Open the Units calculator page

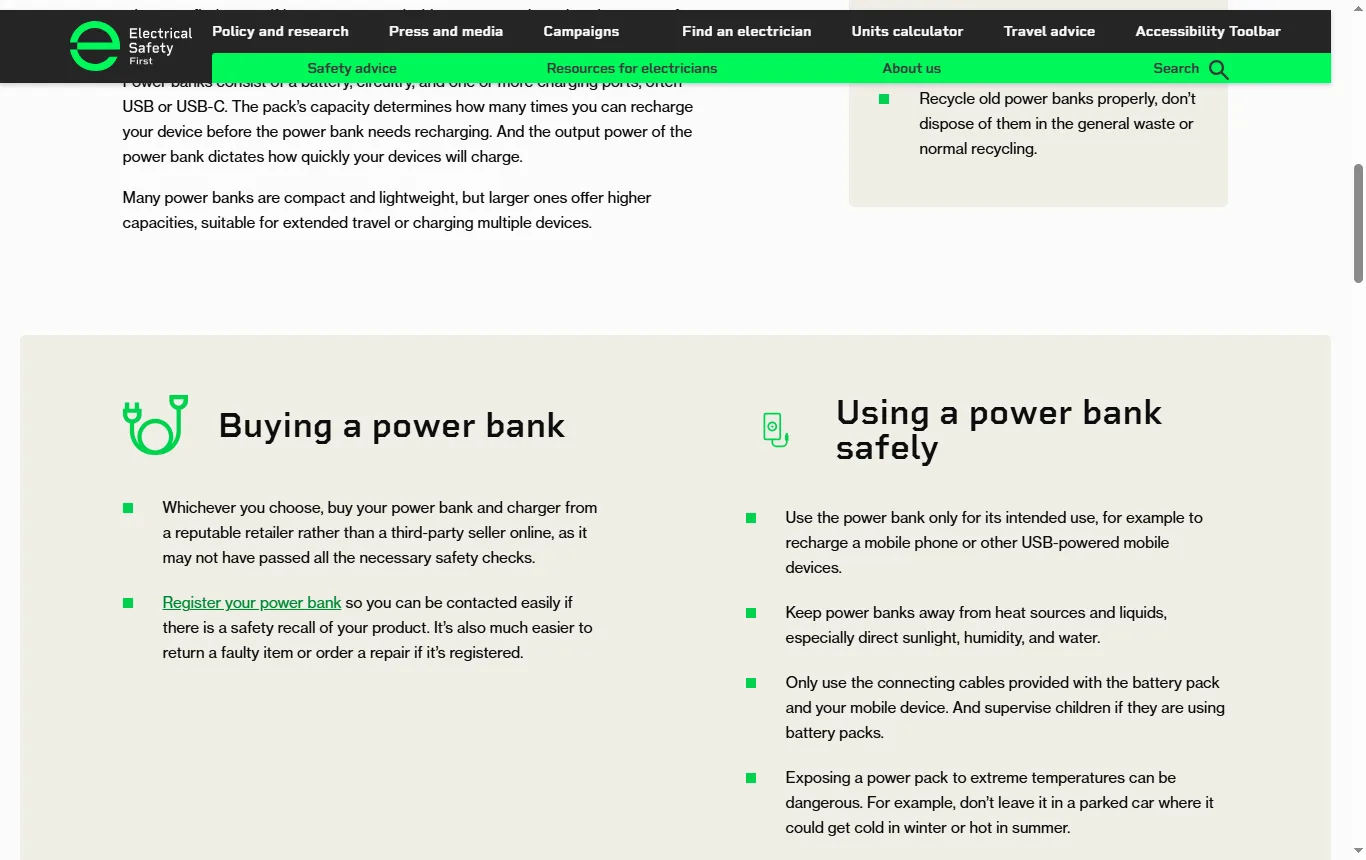pyautogui.click(x=907, y=31)
